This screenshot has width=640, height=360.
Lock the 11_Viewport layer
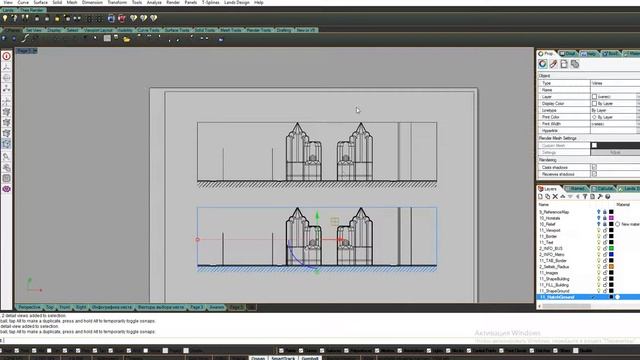pos(605,230)
